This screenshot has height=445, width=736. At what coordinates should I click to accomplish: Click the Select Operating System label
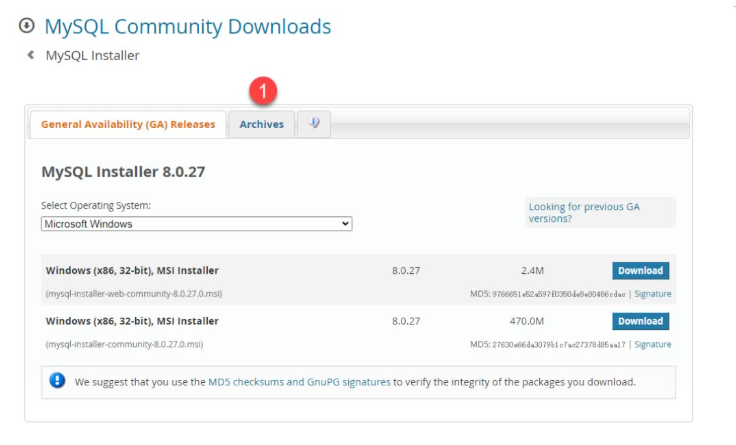(96, 206)
